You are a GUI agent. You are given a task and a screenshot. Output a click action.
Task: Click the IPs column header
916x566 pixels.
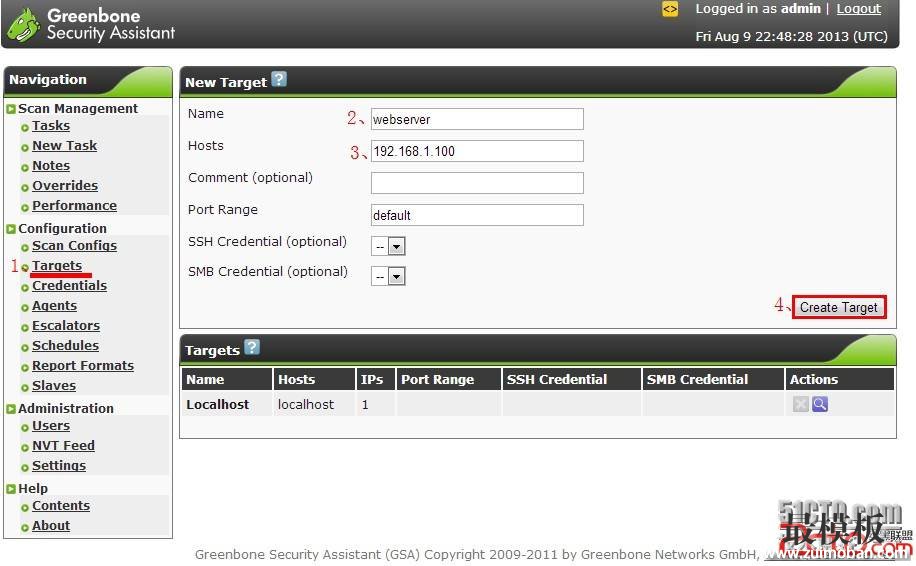375,379
